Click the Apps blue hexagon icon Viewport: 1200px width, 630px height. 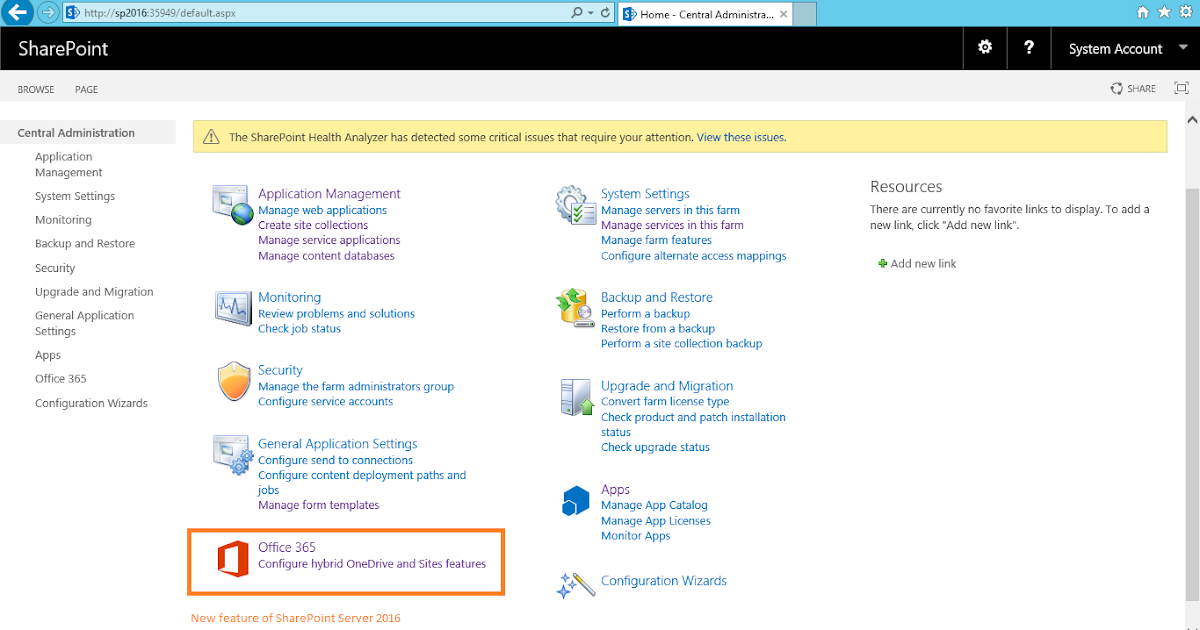(576, 500)
